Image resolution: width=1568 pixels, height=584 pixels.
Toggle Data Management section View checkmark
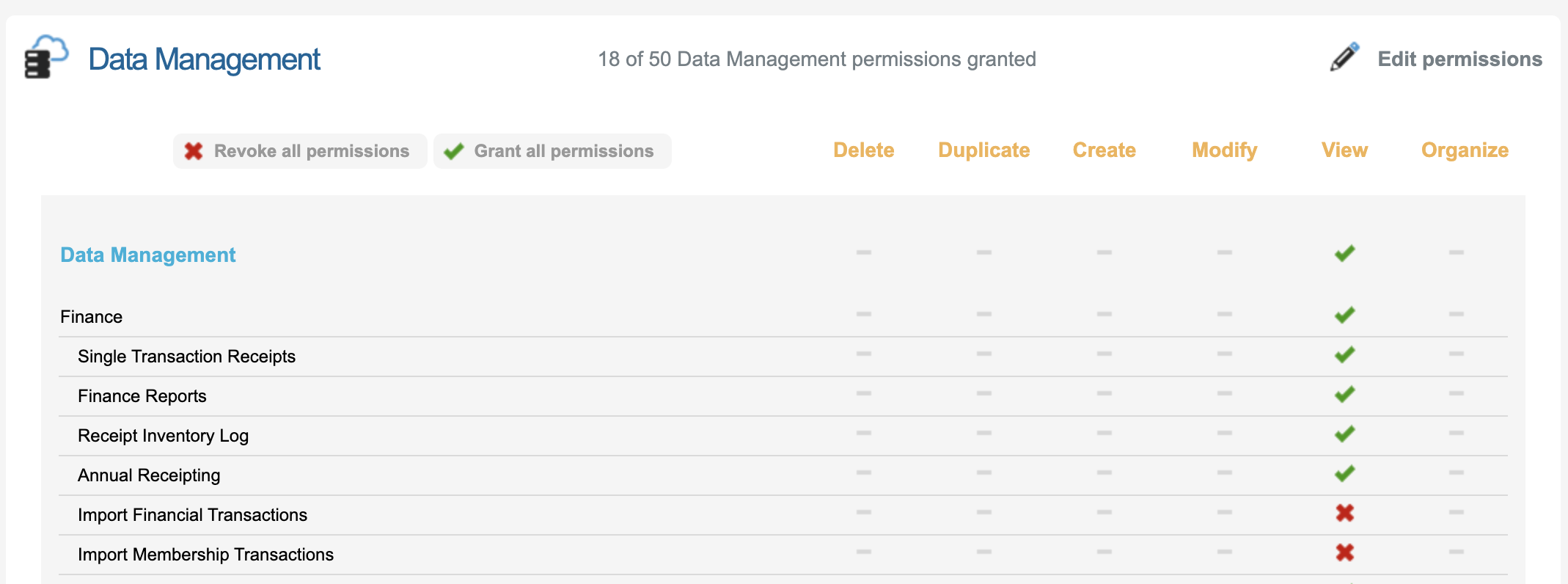(x=1344, y=254)
